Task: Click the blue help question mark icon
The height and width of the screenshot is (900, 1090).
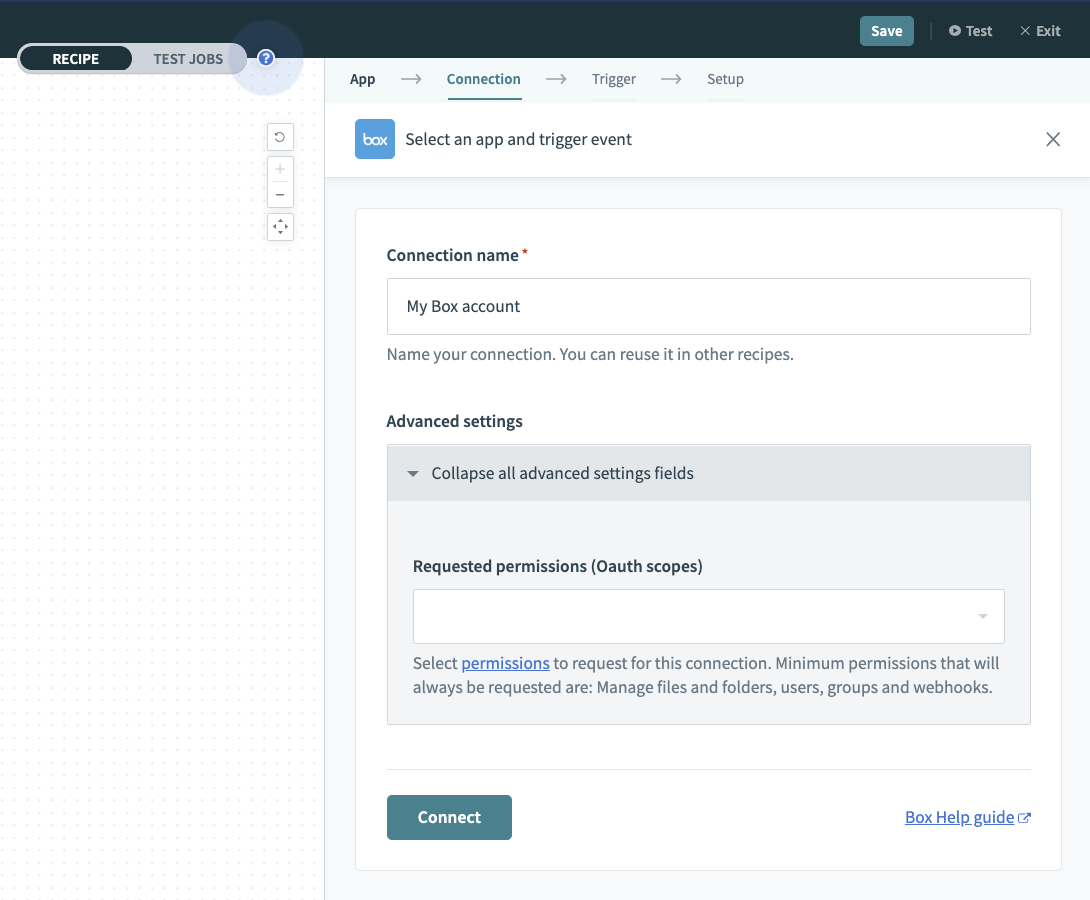Action: click(266, 58)
